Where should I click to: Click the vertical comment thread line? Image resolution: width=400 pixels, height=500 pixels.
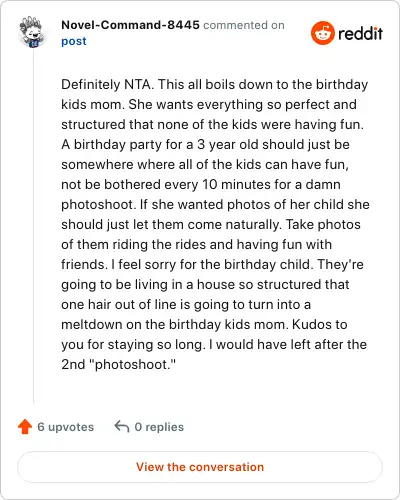(x=33, y=227)
